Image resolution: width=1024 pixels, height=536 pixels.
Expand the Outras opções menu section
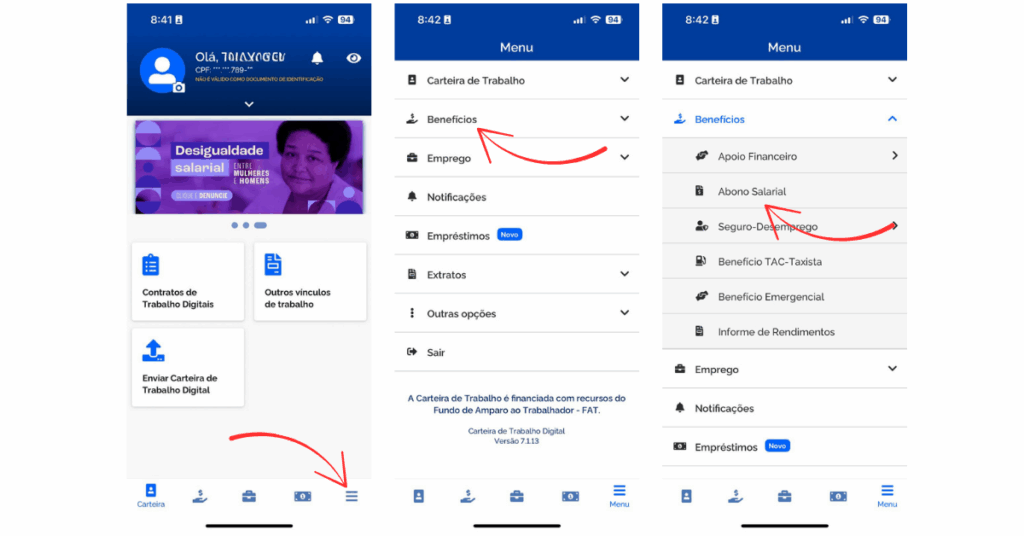(515, 313)
